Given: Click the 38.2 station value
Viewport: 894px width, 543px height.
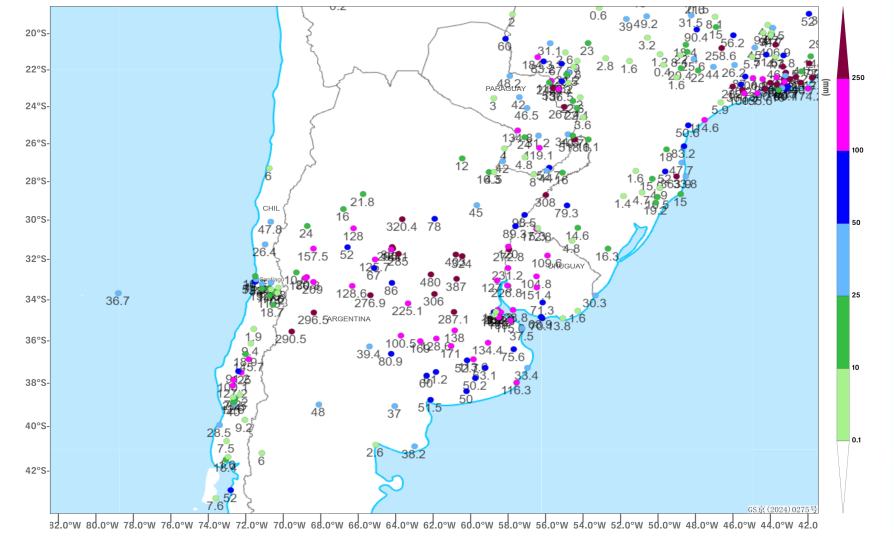Looking at the screenshot, I should pos(413,455).
